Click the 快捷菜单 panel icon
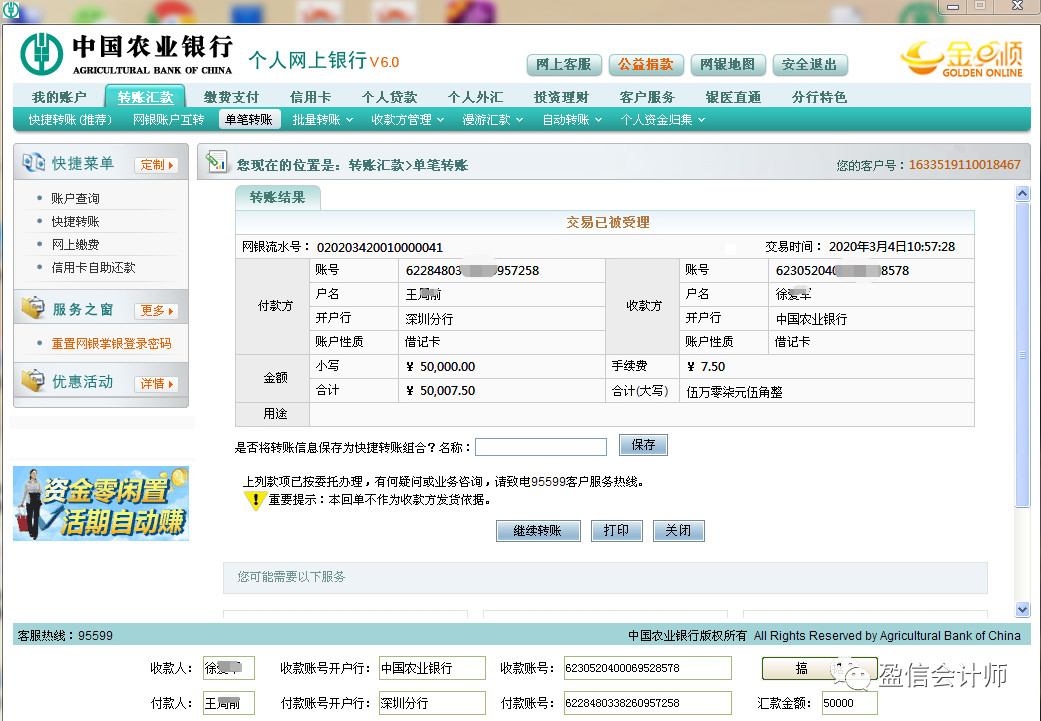 pyautogui.click(x=33, y=162)
